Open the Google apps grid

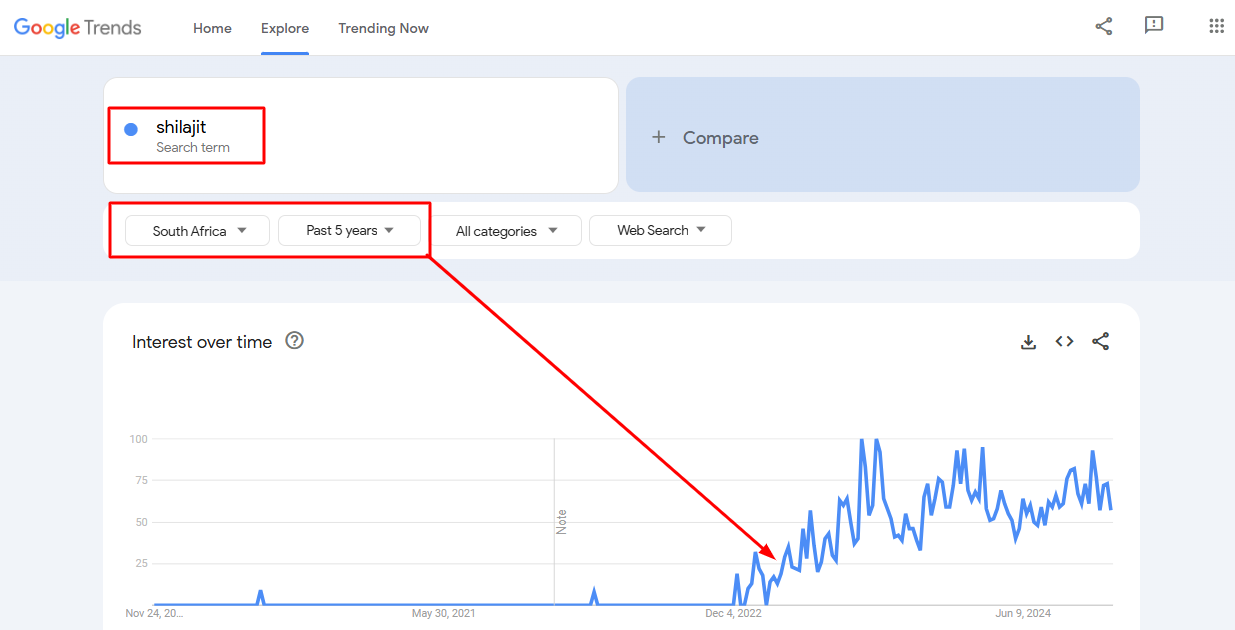[x=1216, y=27]
